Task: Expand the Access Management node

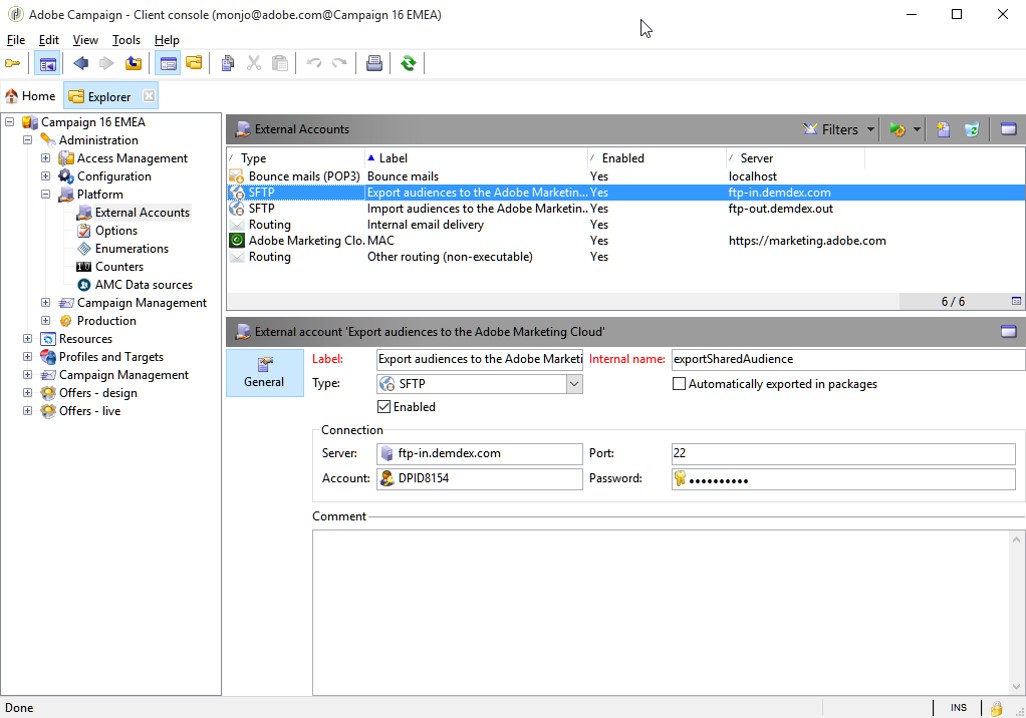Action: pos(45,158)
